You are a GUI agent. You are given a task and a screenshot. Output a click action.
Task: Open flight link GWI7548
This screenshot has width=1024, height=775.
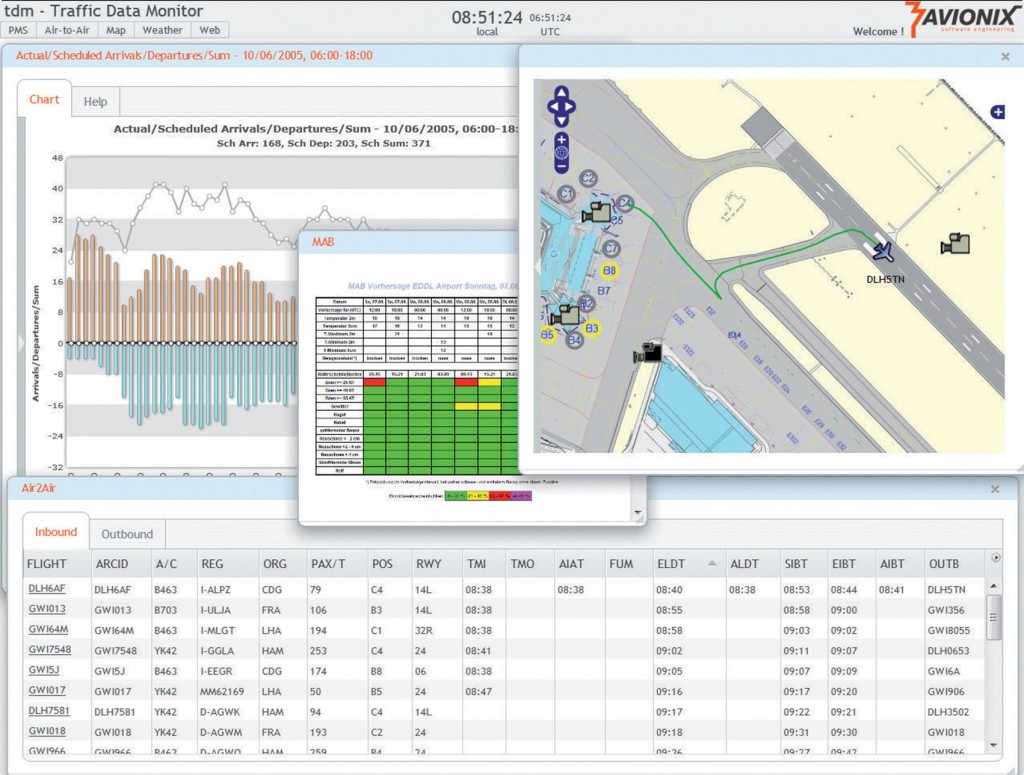click(49, 649)
